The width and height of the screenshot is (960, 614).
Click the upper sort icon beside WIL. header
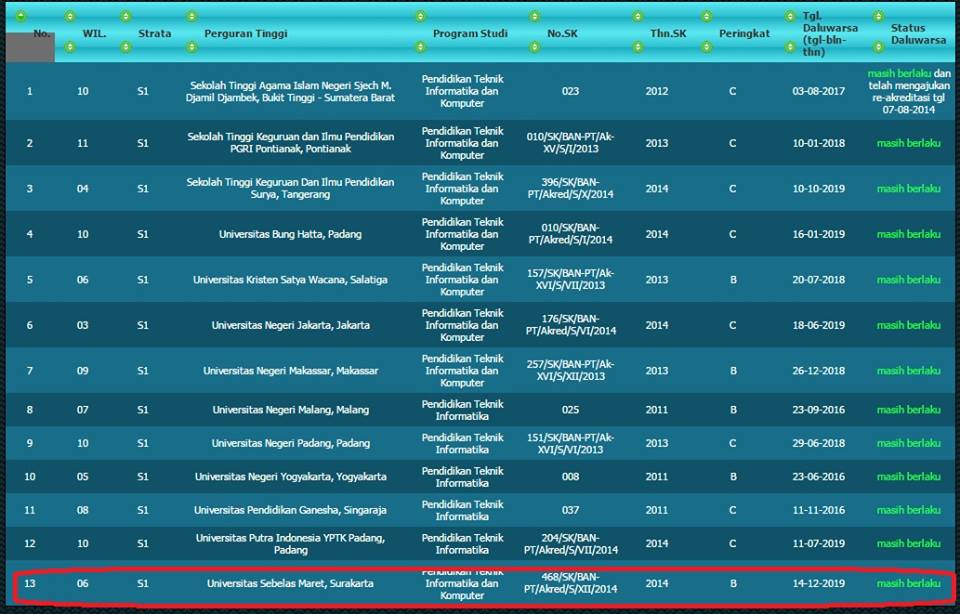[x=69, y=17]
